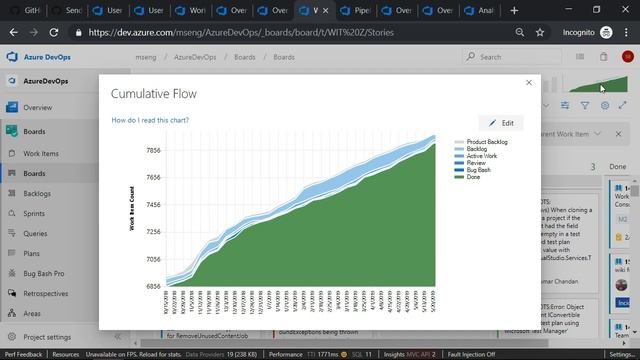Open Settings in bottom bar
Viewport: 640px width, 360px height.
[x=622, y=354]
